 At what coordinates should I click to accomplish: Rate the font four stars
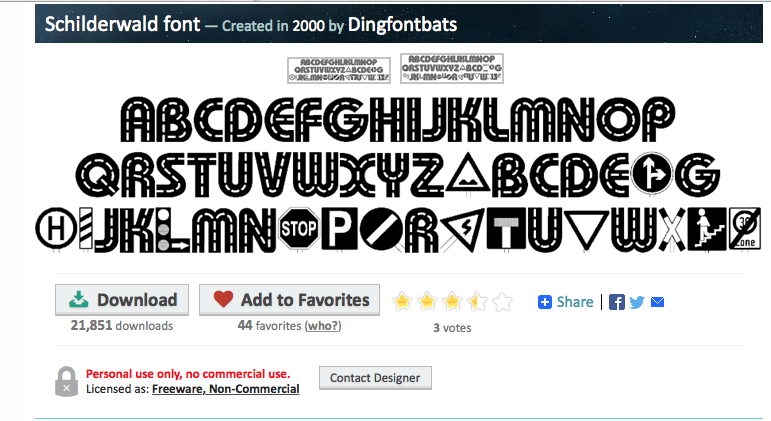click(477, 301)
